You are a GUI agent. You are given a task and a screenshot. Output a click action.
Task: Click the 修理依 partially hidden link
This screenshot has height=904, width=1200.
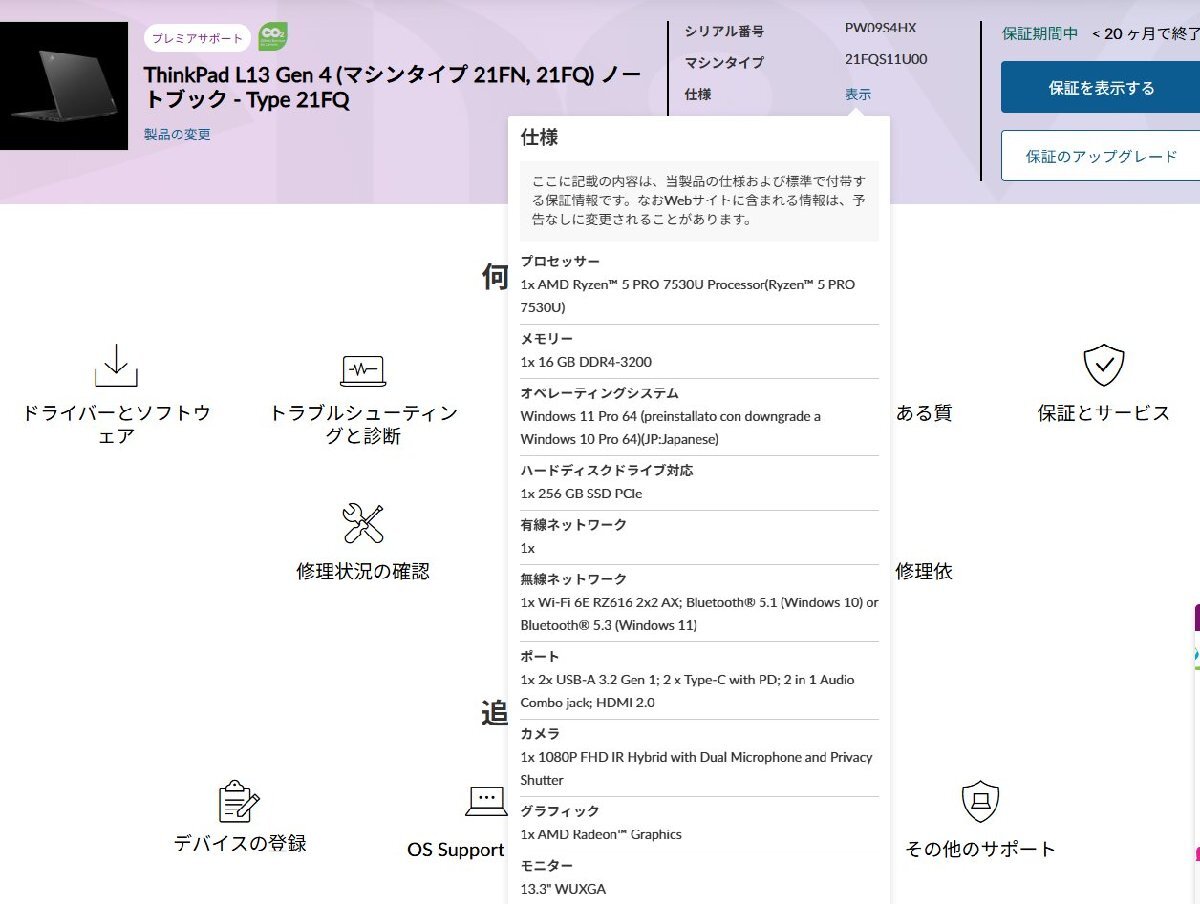(x=924, y=571)
